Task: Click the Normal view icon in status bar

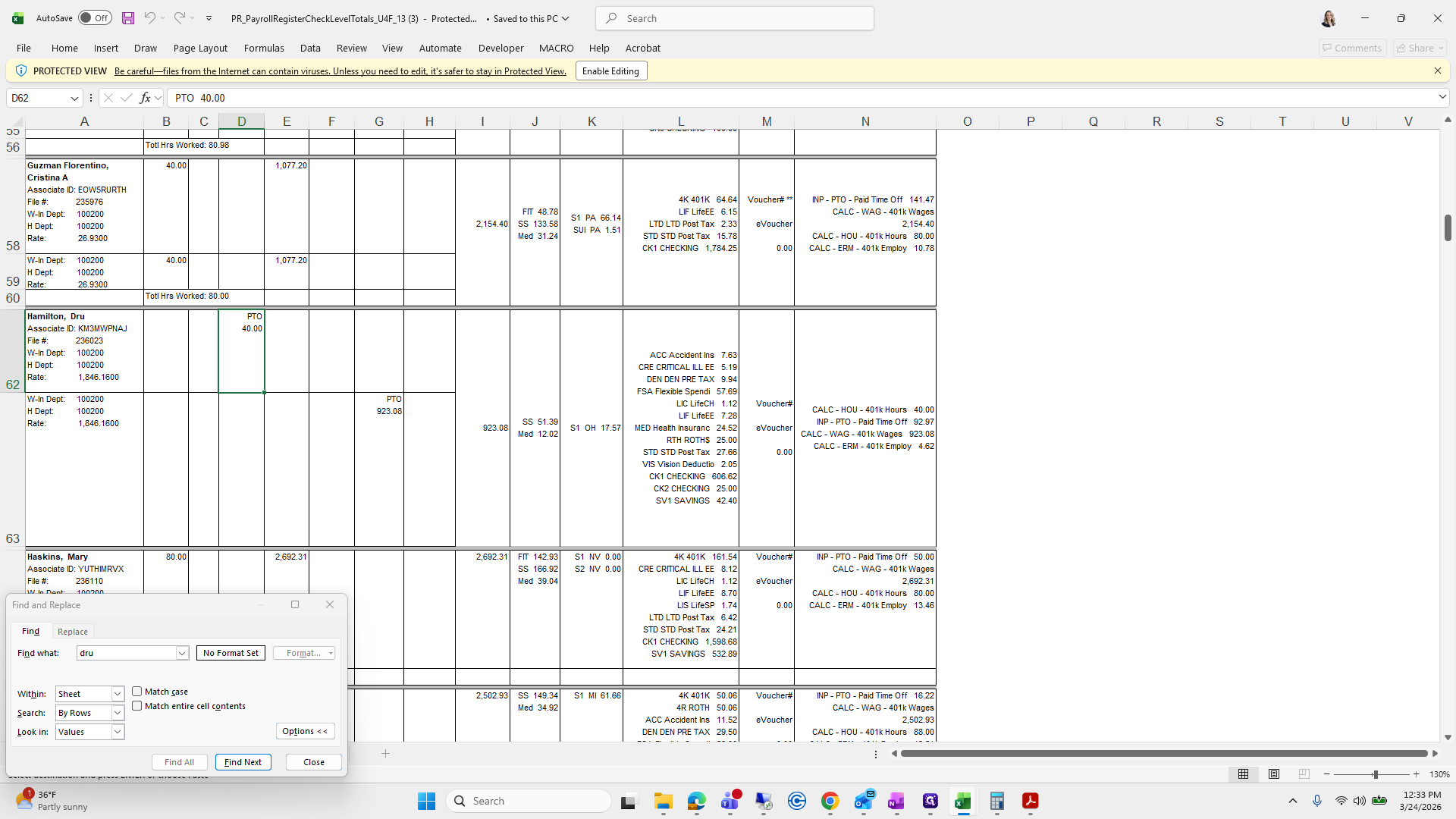Action: 1243,774
